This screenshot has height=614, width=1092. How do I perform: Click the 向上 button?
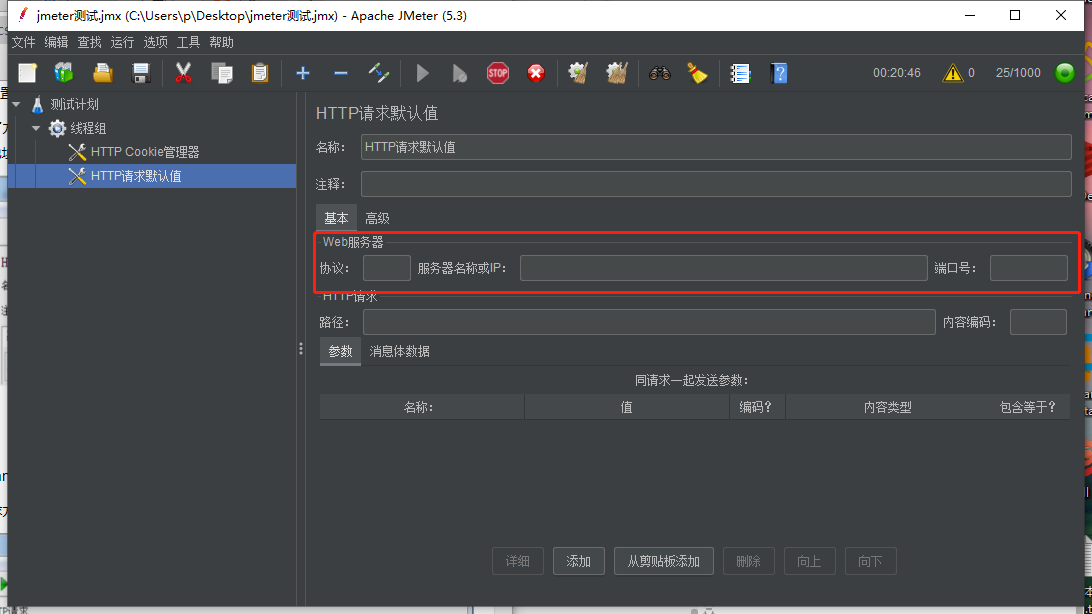(x=809, y=561)
